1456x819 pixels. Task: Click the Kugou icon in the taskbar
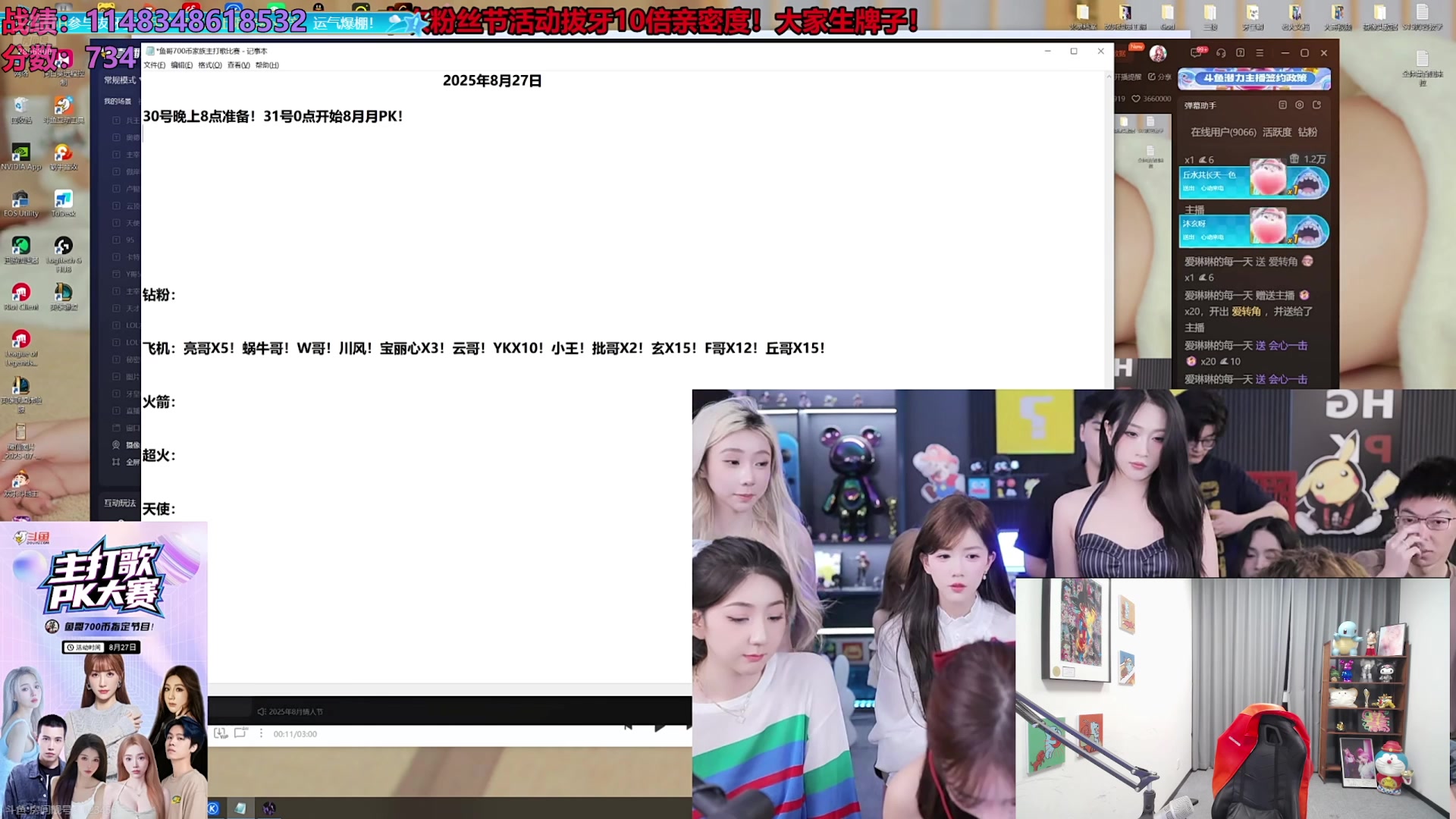[x=213, y=808]
